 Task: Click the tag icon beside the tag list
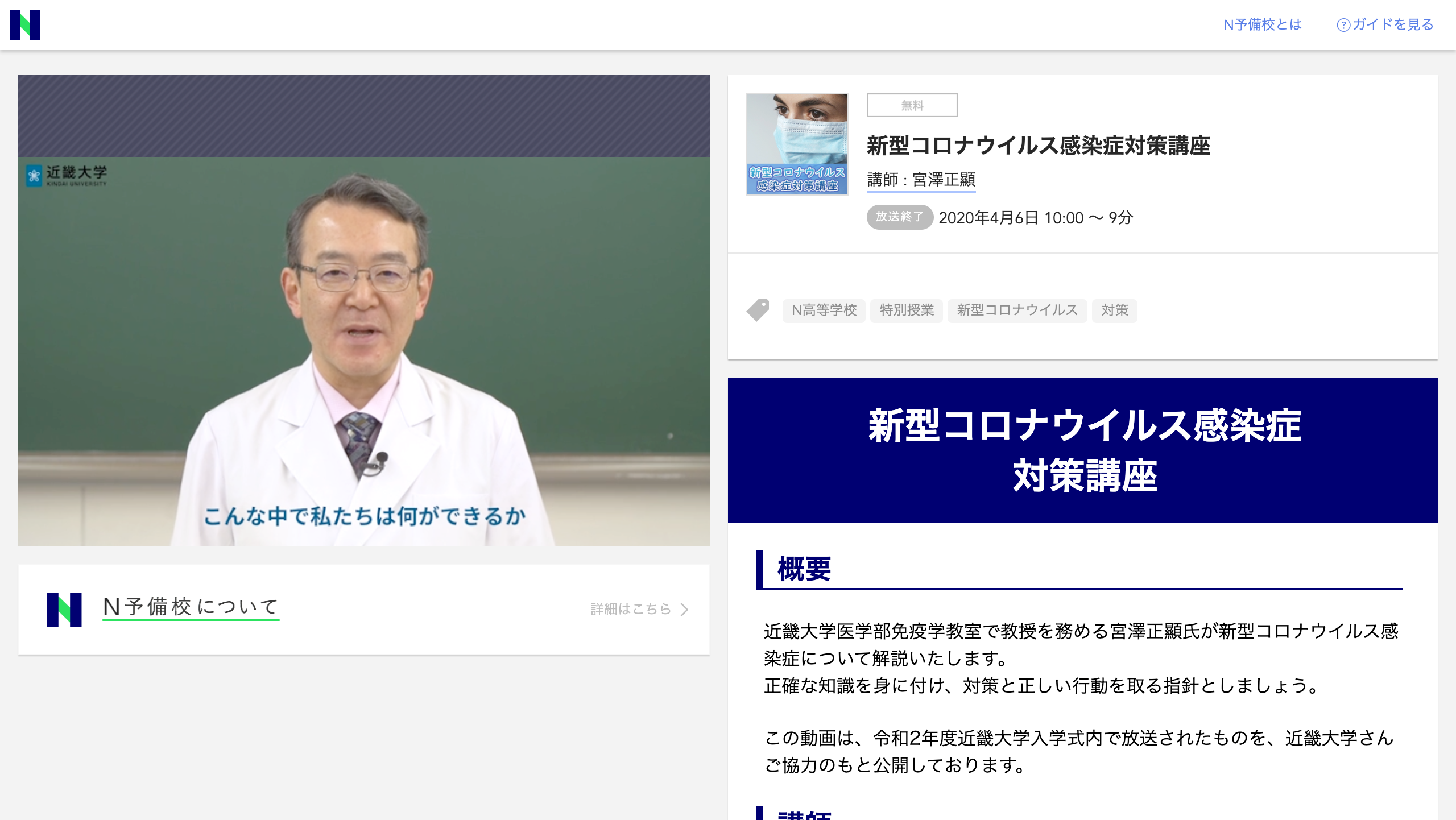click(758, 310)
